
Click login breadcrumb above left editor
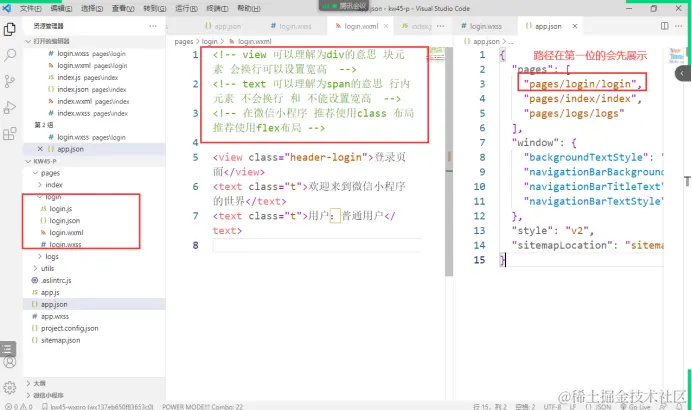(x=210, y=41)
